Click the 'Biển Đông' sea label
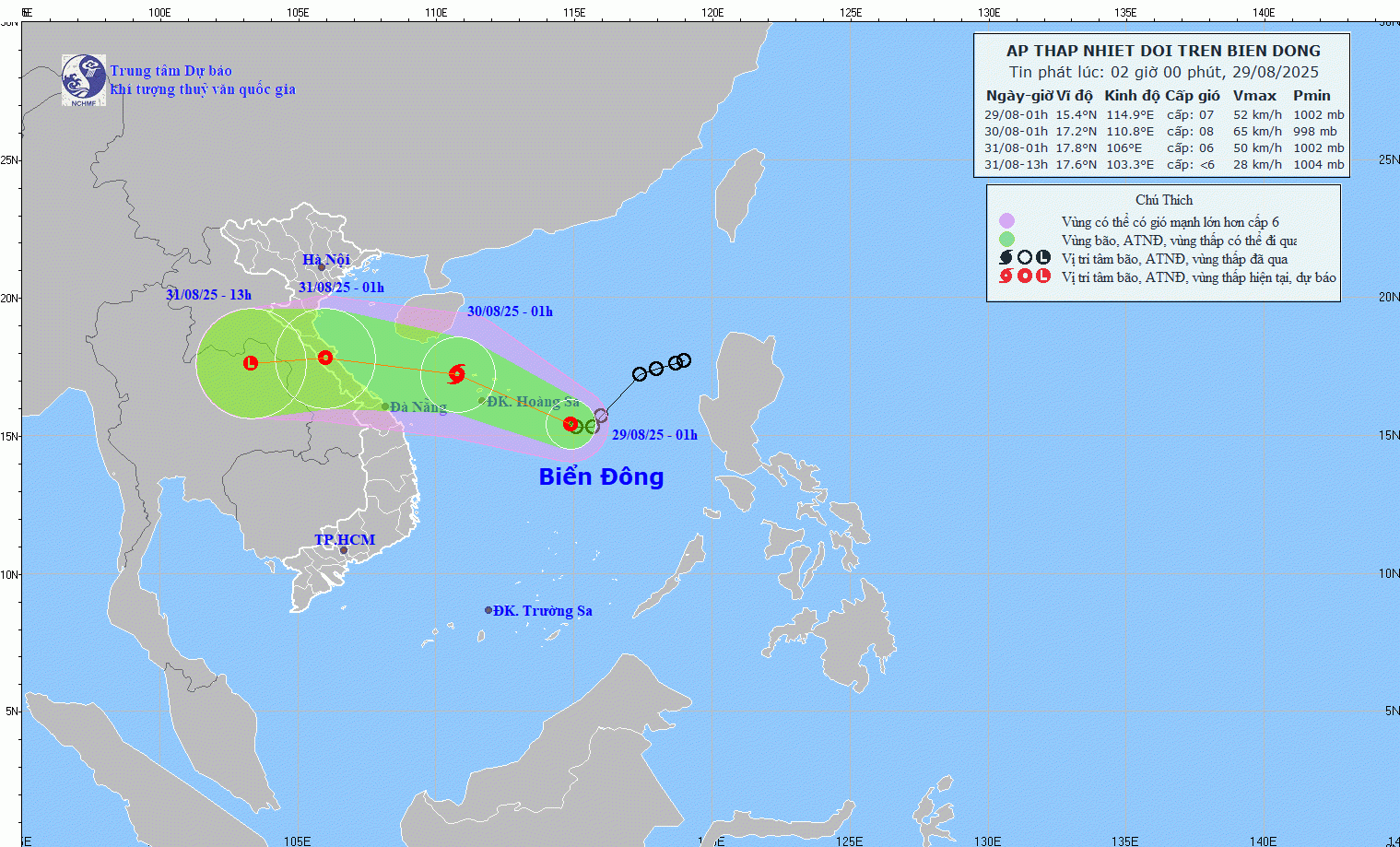 point(601,476)
